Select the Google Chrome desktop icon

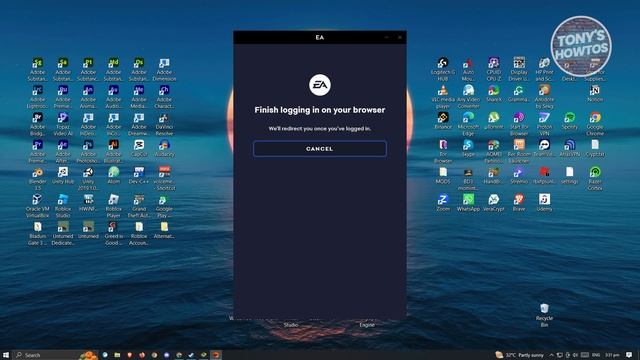[595, 124]
